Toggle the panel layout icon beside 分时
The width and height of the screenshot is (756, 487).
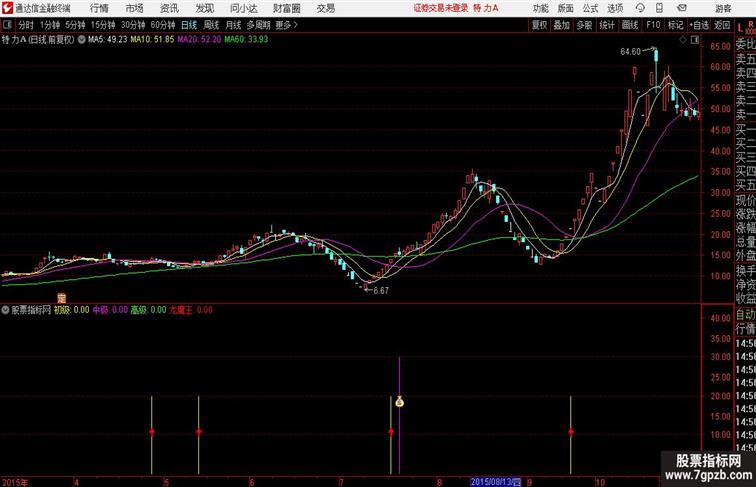(7, 25)
